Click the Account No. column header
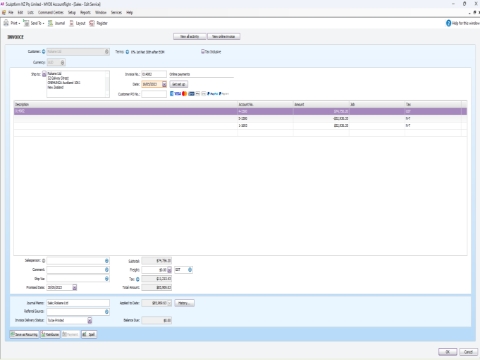 [x=265, y=104]
